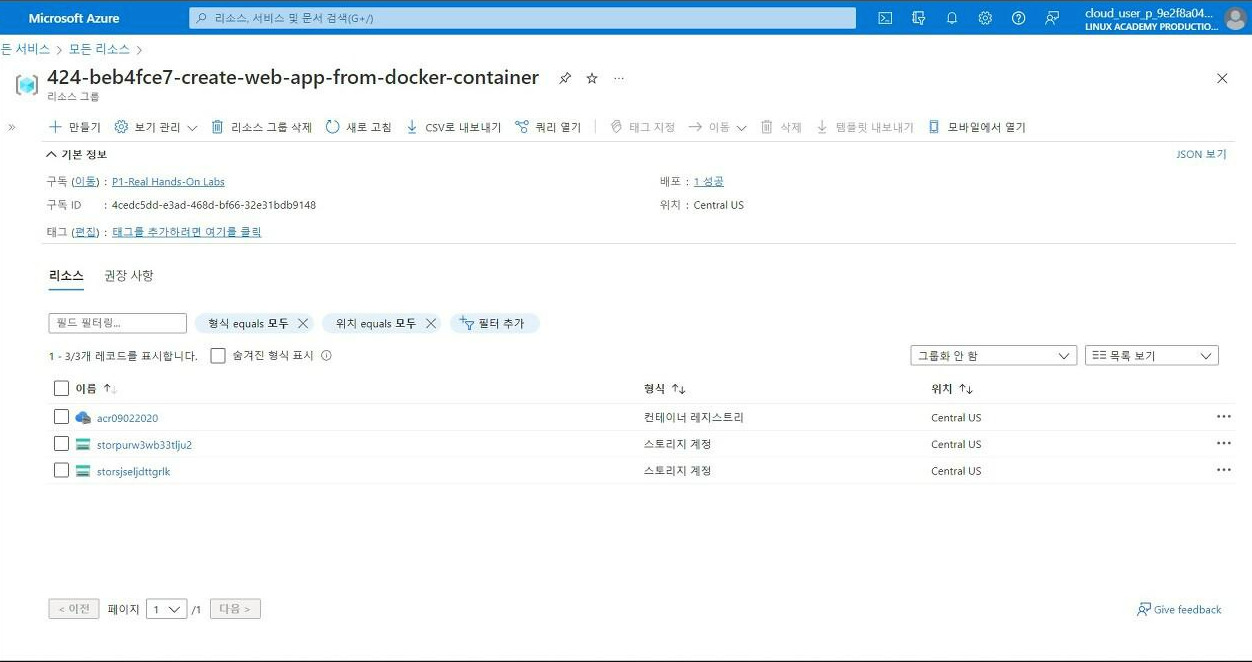Image resolution: width=1252 pixels, height=662 pixels.
Task: Select the 리소스 tab
Action: point(66,276)
